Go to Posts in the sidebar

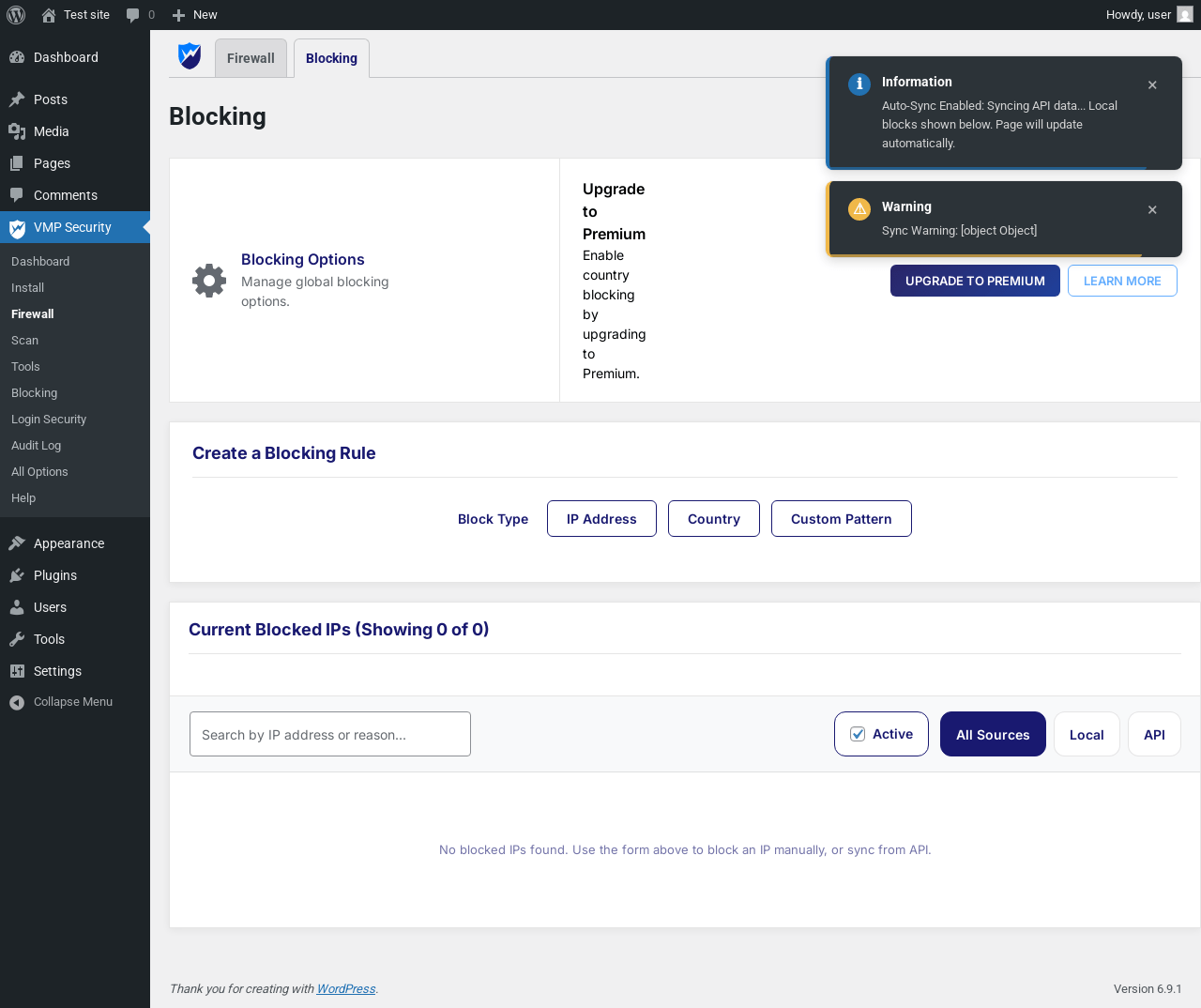pos(75,99)
